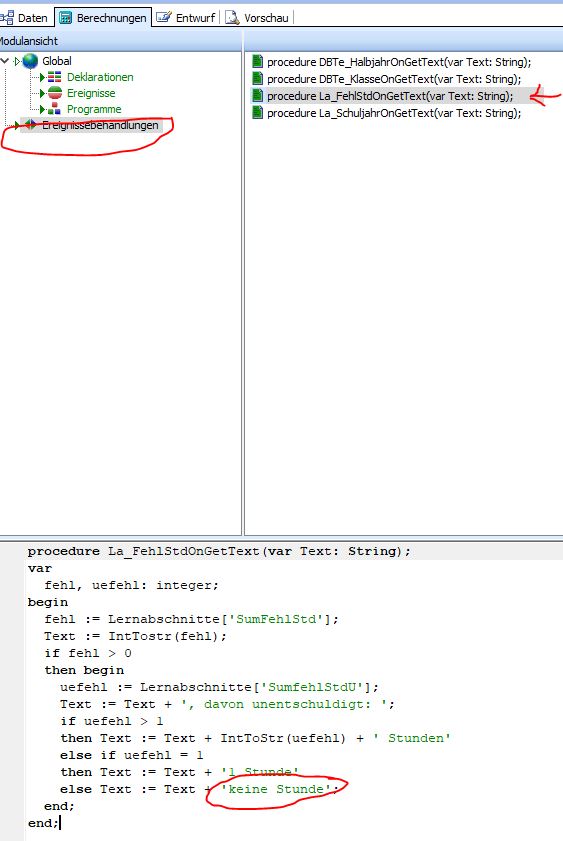Select procedure DBTe_KlasseOnGetText in list

pos(394,79)
